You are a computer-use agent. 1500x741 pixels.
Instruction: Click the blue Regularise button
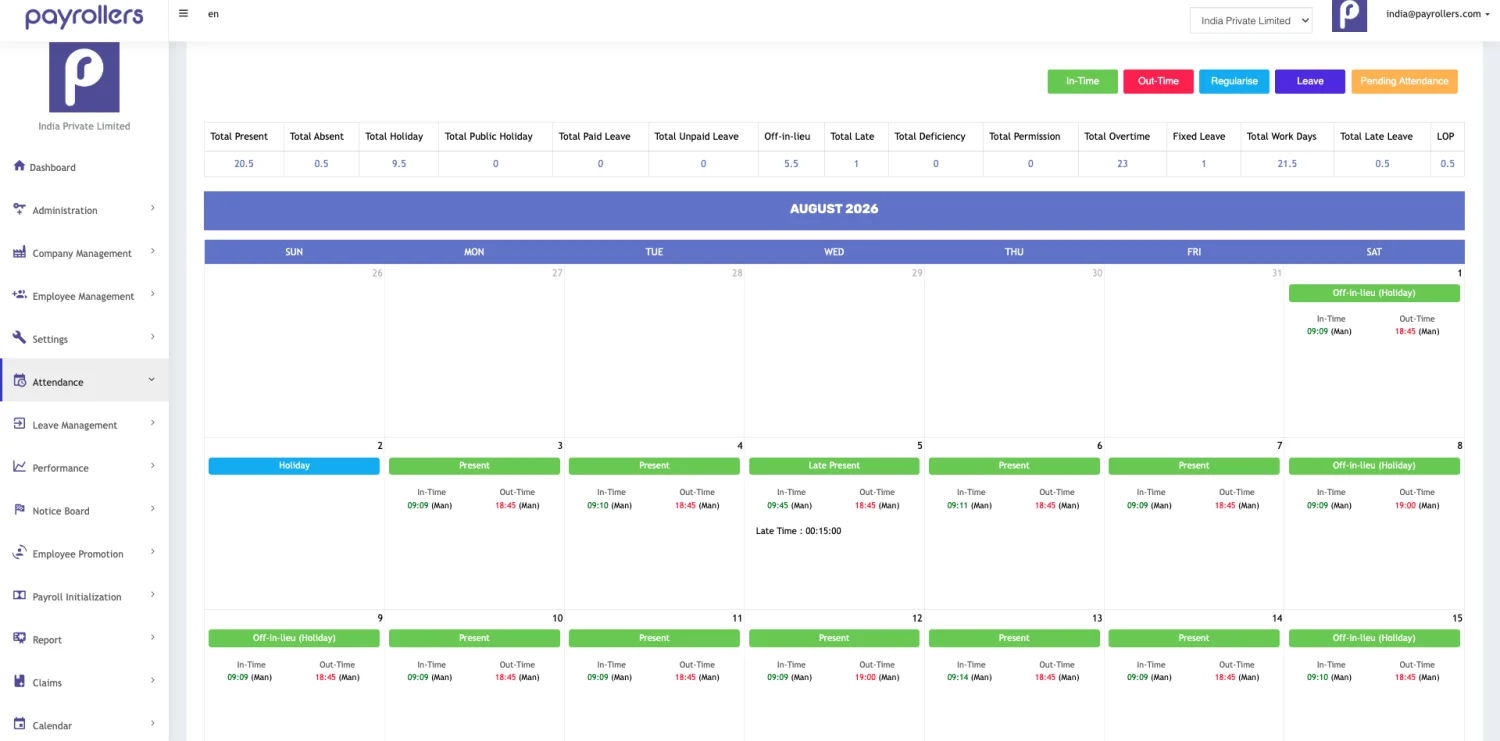point(1234,81)
